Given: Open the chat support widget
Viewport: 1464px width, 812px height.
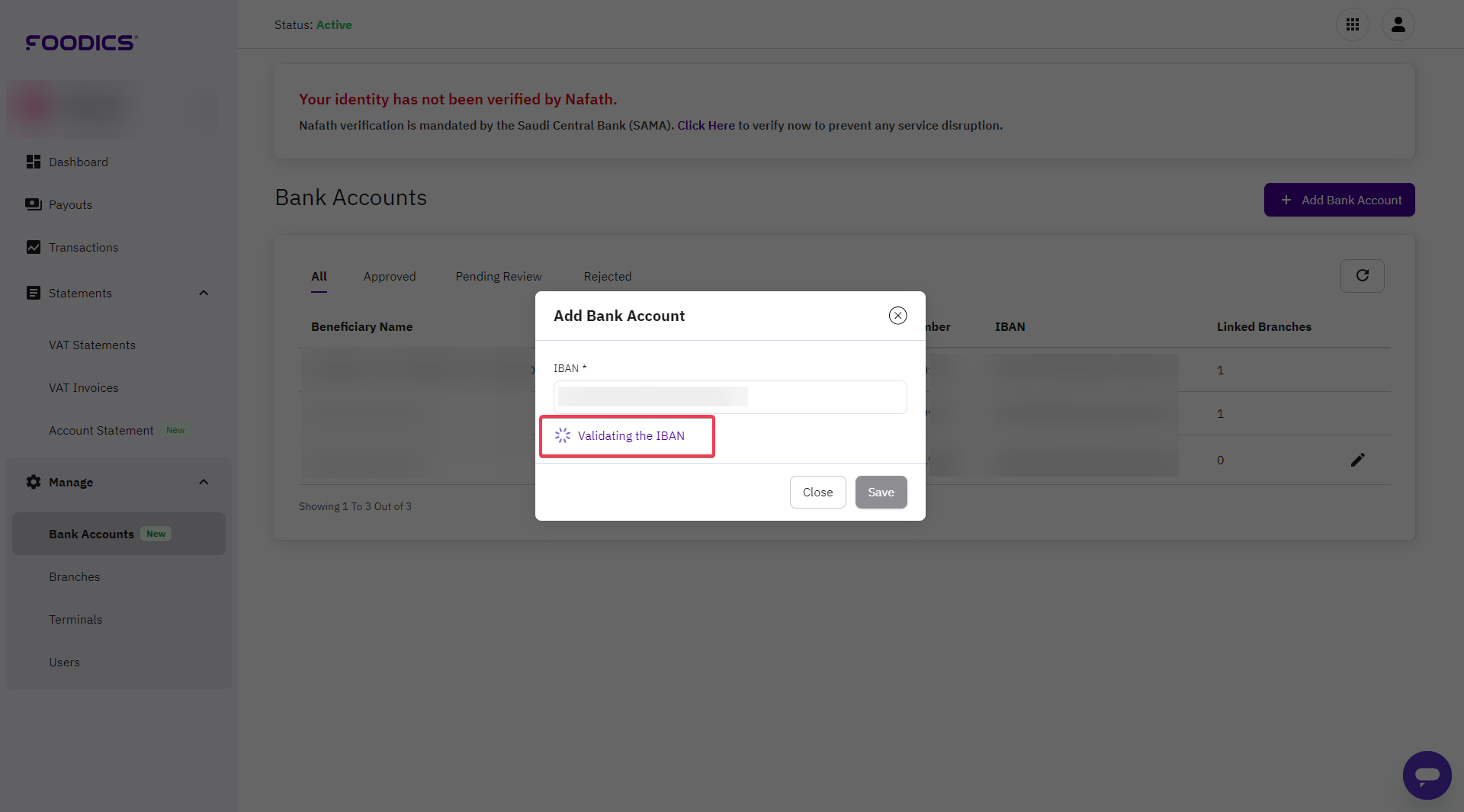Looking at the screenshot, I should coord(1427,775).
